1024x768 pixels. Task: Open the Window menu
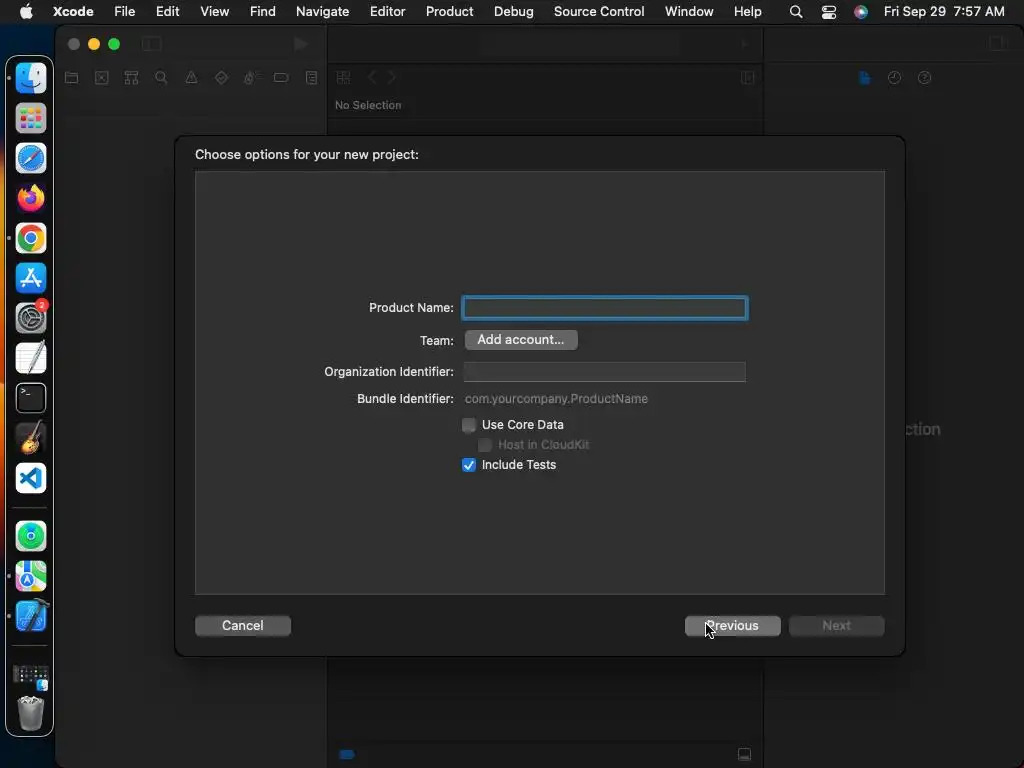coord(689,12)
